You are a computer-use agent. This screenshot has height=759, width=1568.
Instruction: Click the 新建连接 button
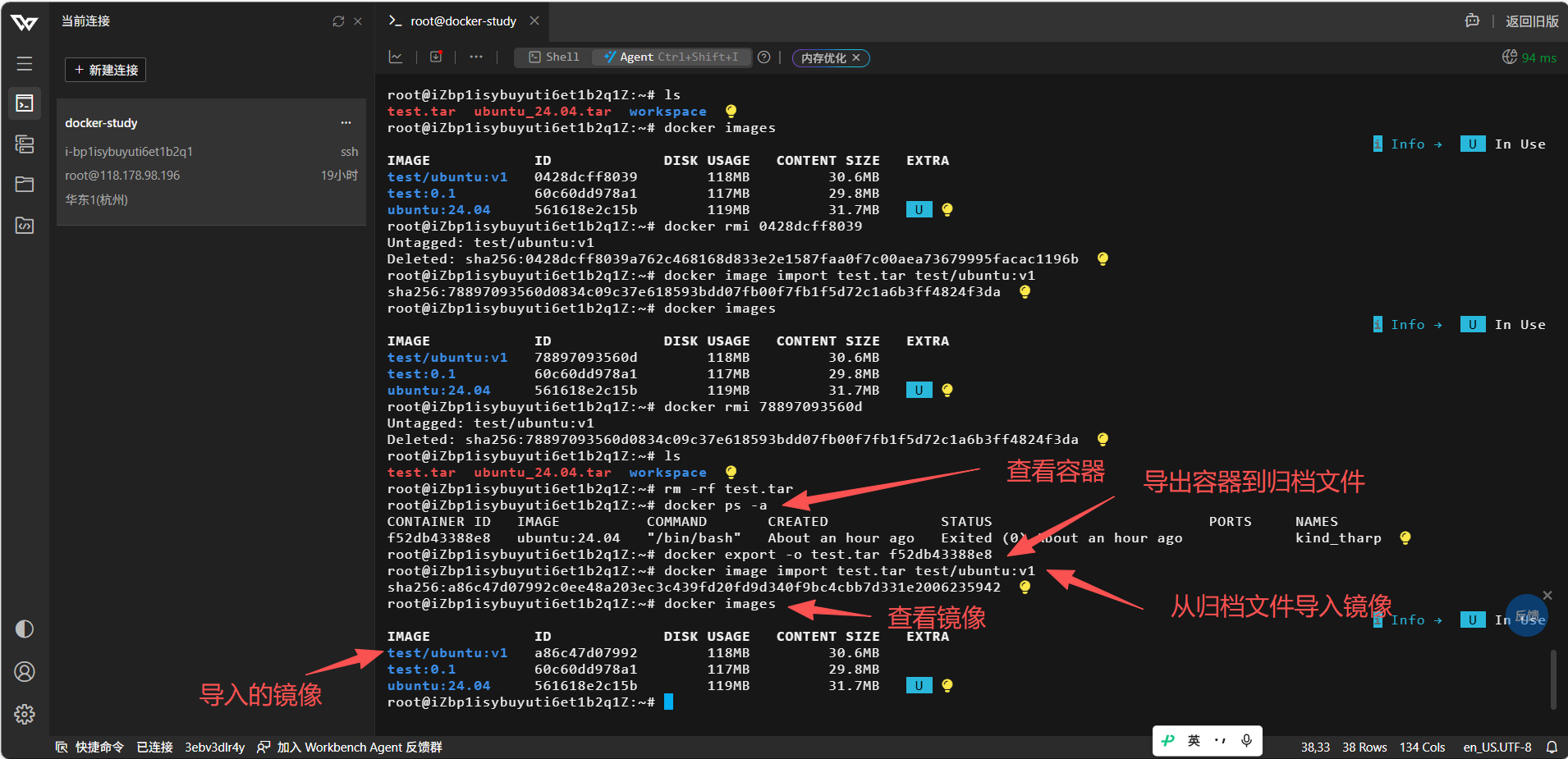(x=105, y=70)
